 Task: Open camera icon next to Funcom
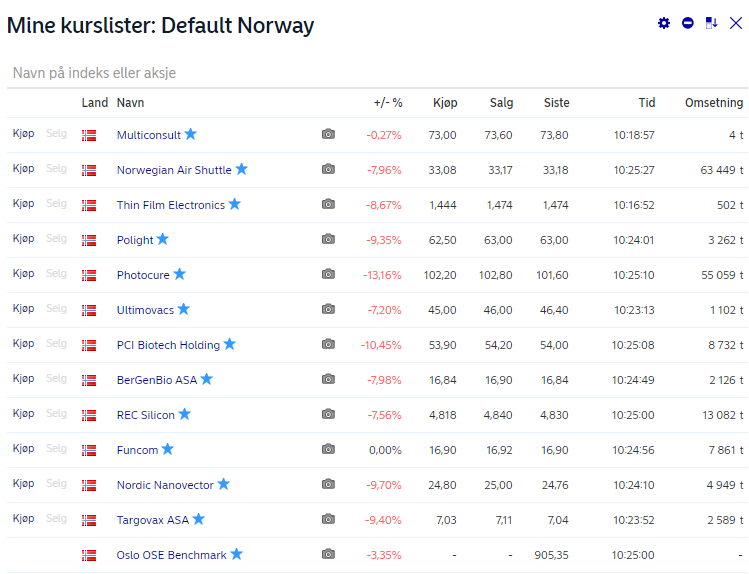[x=328, y=449]
